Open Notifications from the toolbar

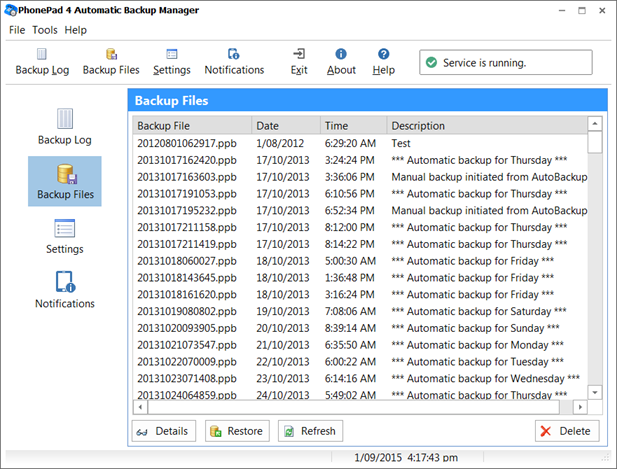click(x=234, y=62)
